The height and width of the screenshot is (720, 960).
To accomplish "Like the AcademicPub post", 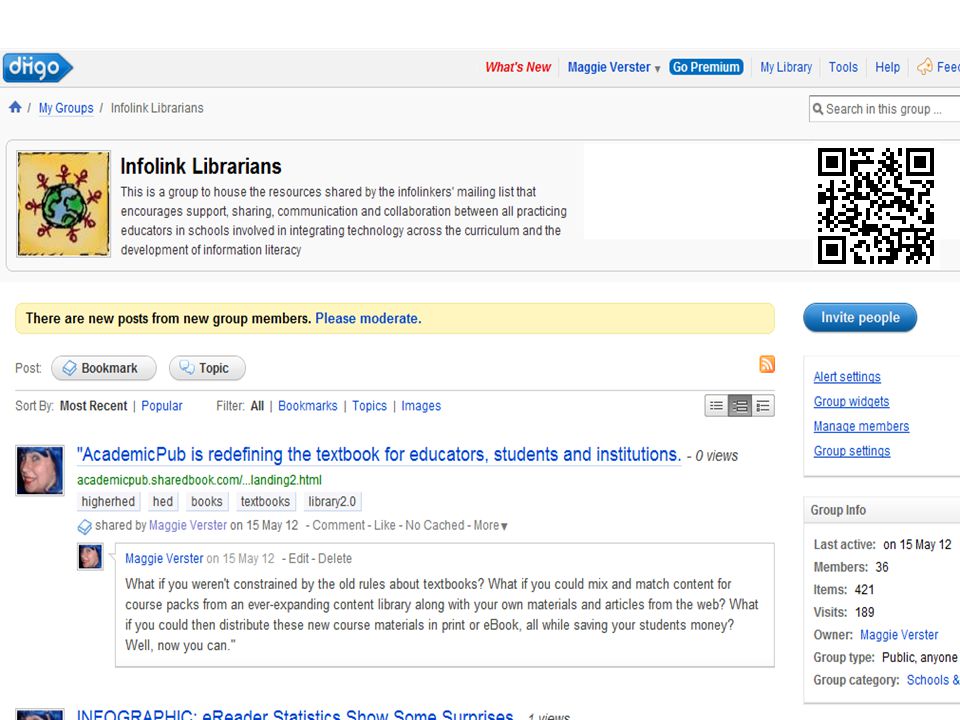I will pyautogui.click(x=384, y=525).
